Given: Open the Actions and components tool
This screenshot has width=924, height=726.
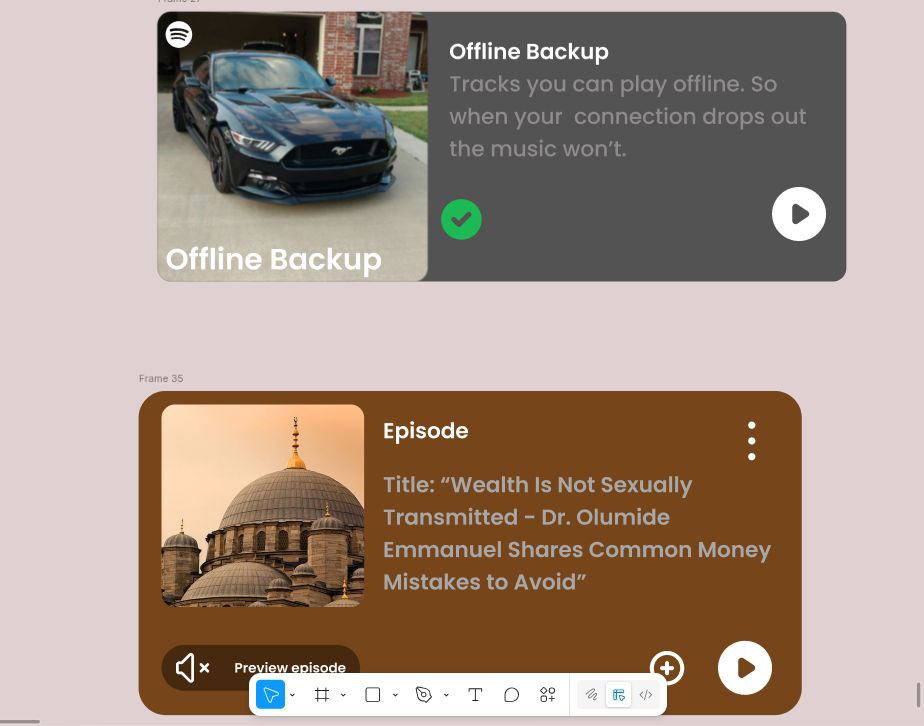Looking at the screenshot, I should [547, 695].
